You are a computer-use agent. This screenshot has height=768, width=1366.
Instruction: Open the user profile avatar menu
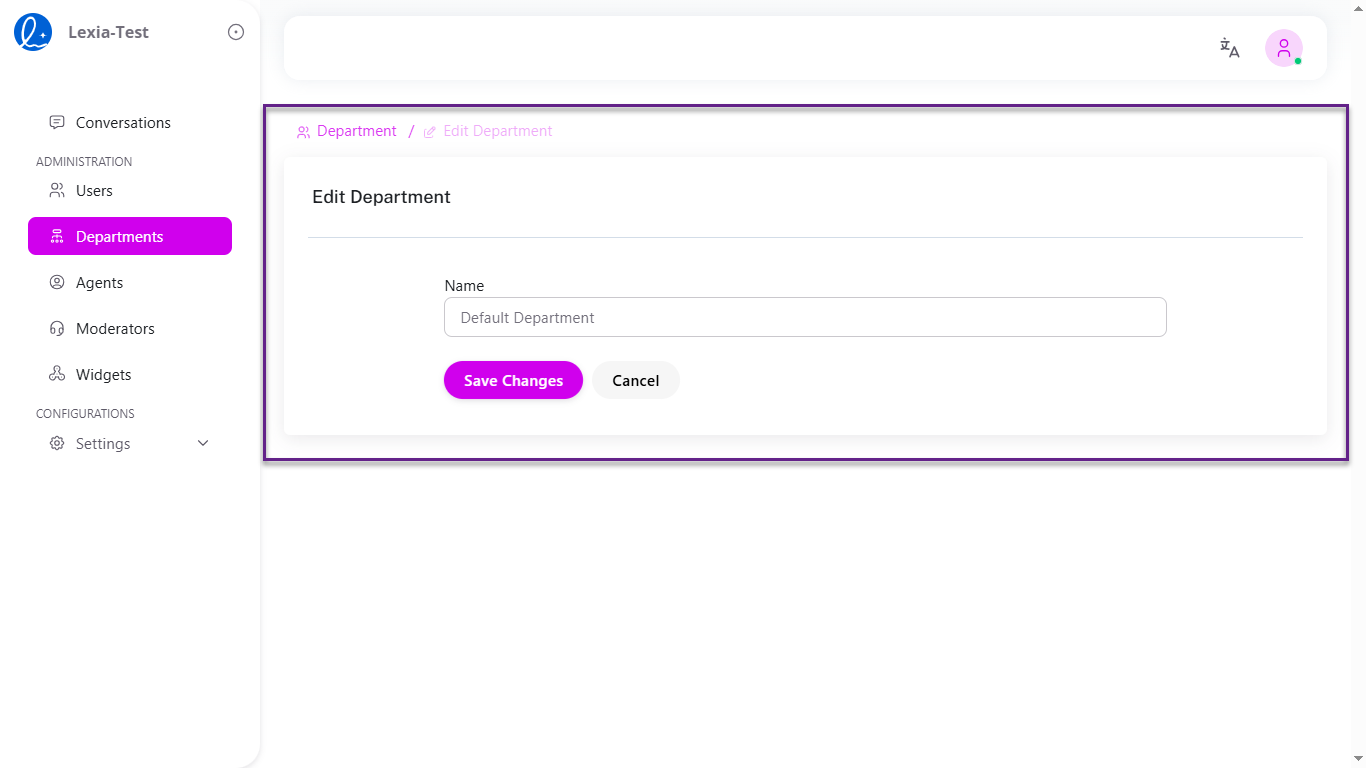click(1283, 48)
